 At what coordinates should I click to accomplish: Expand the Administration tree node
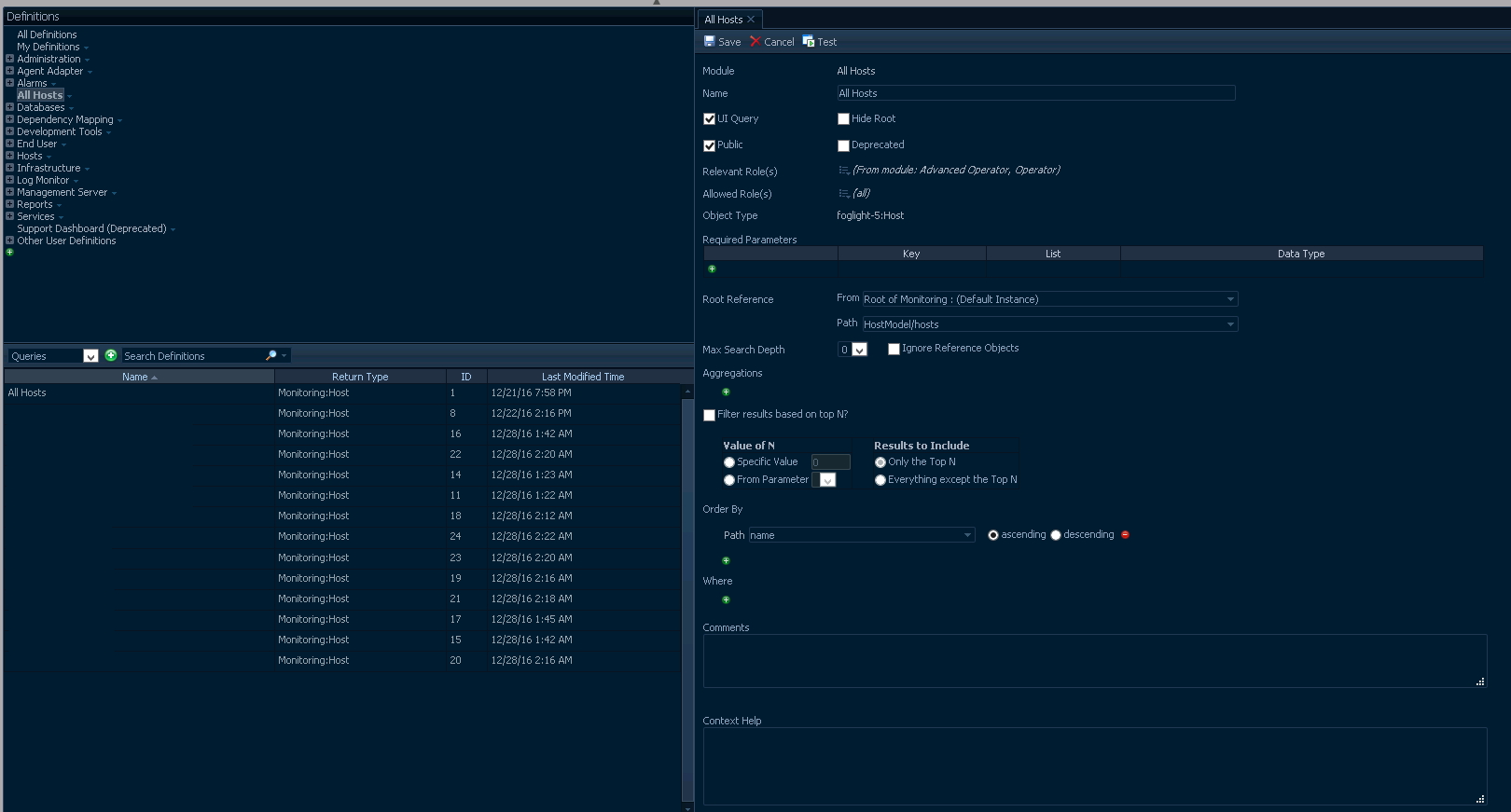tap(9, 58)
